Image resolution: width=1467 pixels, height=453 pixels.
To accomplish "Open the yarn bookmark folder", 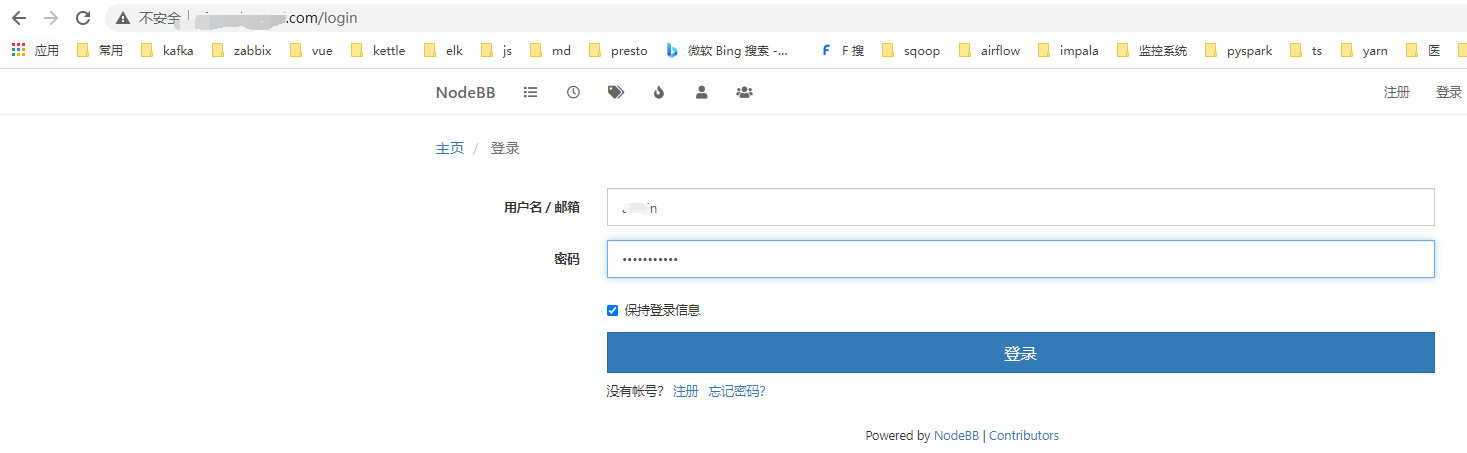I will pos(1364,50).
